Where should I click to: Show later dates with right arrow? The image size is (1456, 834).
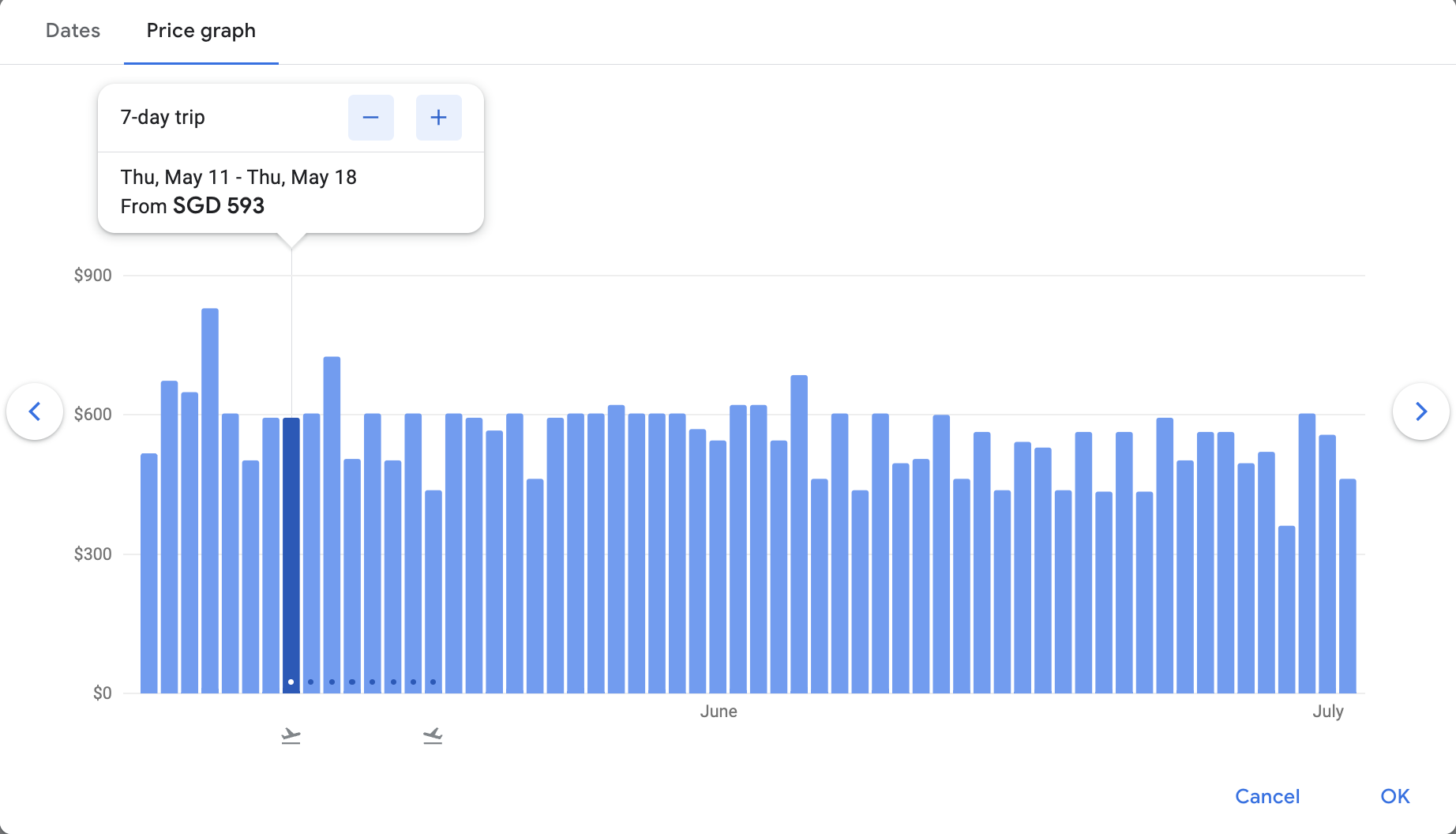pos(1420,411)
